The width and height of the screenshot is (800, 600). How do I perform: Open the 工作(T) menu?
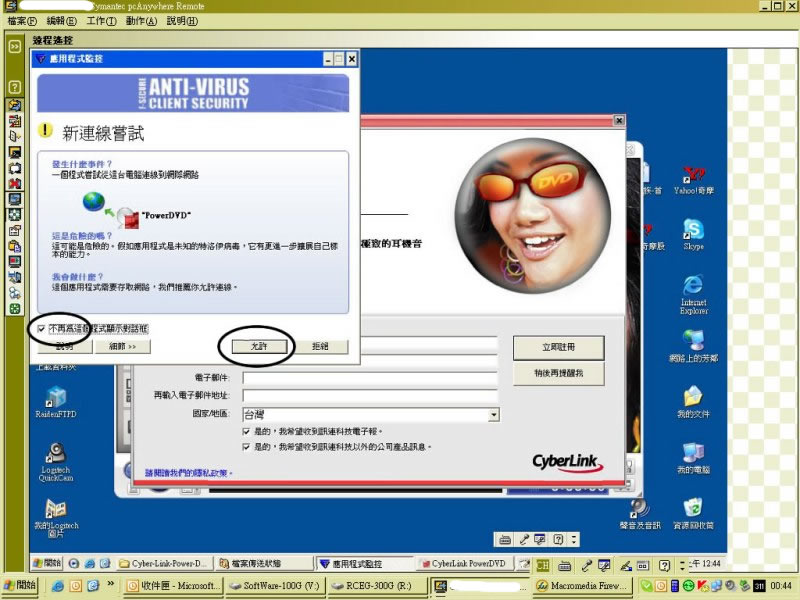point(101,21)
